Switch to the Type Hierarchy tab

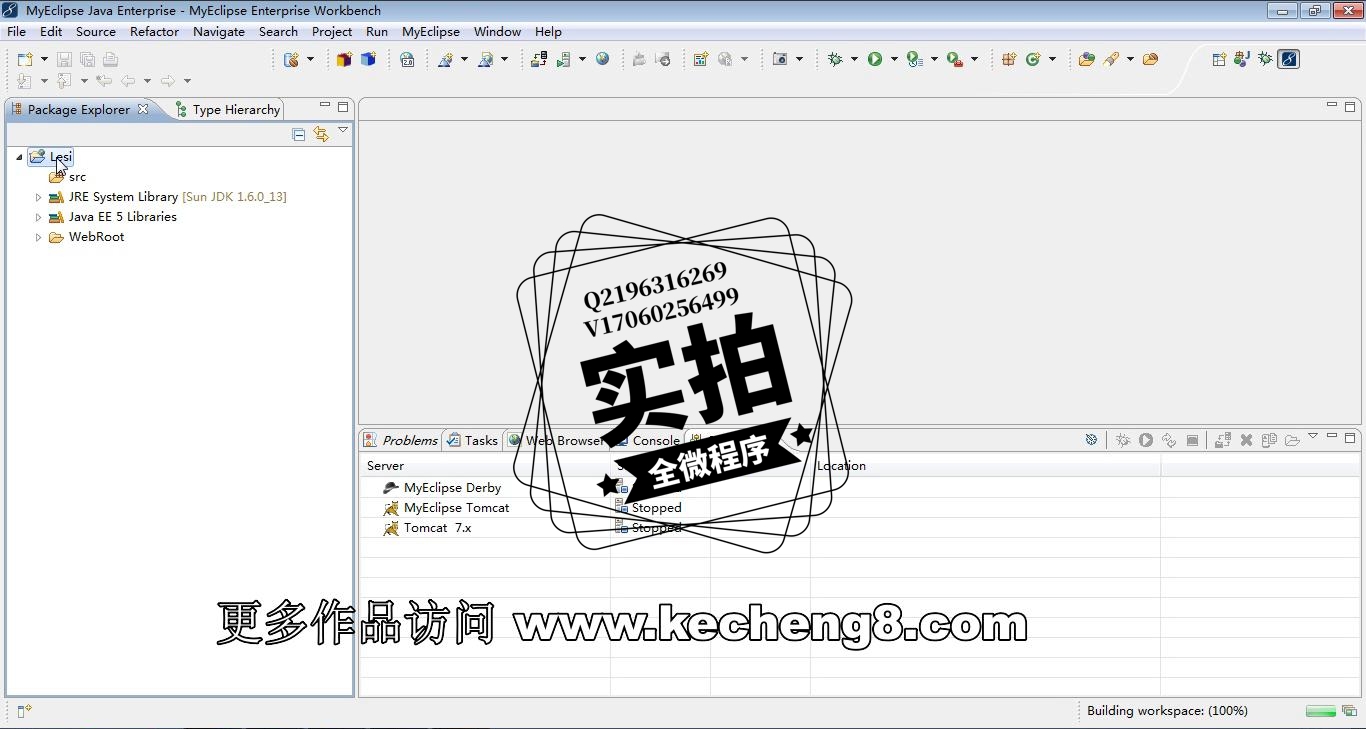[227, 109]
